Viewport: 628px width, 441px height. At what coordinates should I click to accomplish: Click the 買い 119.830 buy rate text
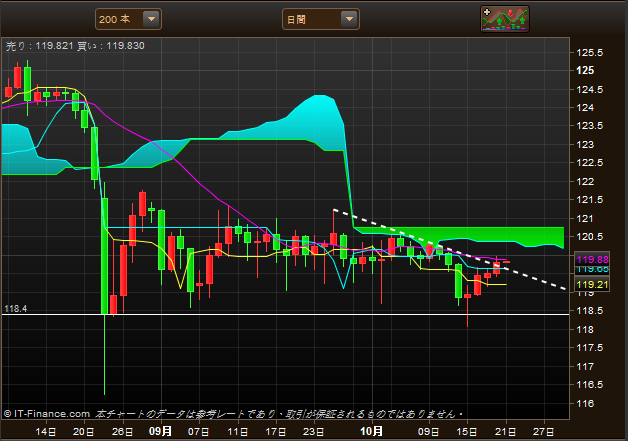click(111, 46)
